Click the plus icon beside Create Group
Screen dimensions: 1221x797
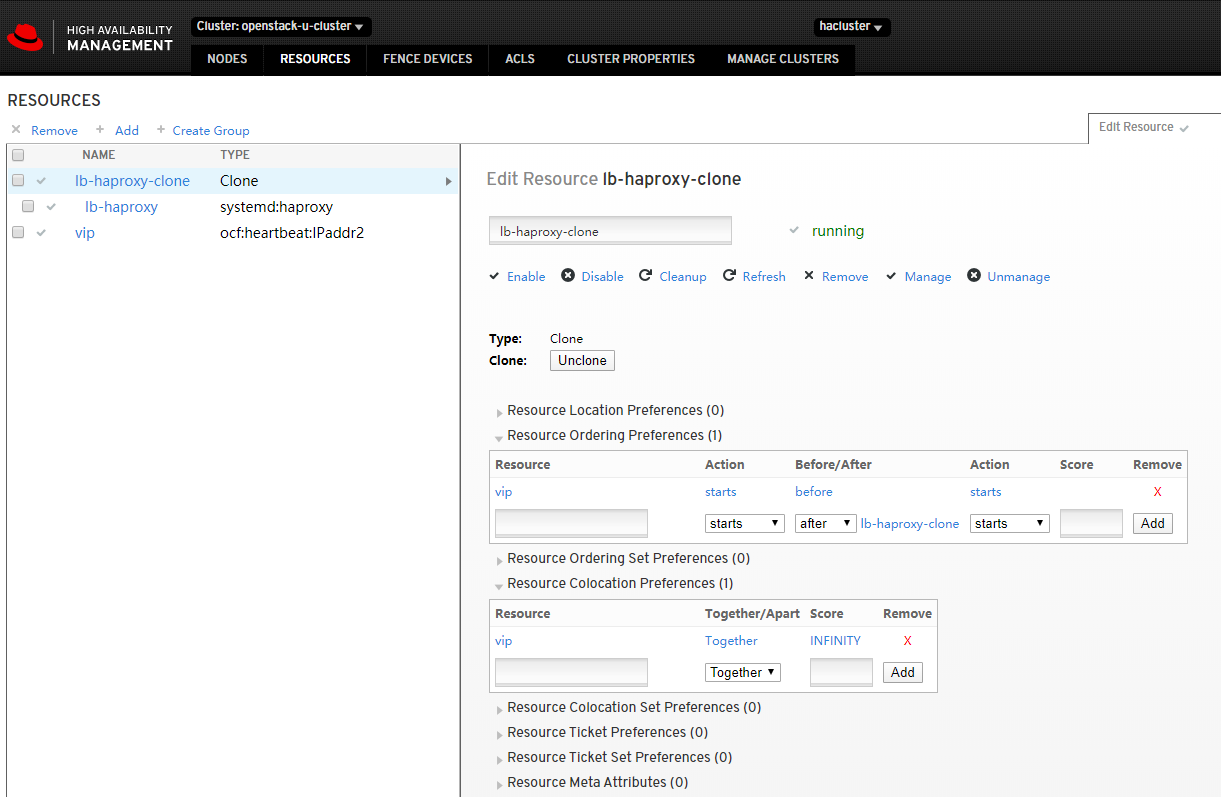pos(161,130)
